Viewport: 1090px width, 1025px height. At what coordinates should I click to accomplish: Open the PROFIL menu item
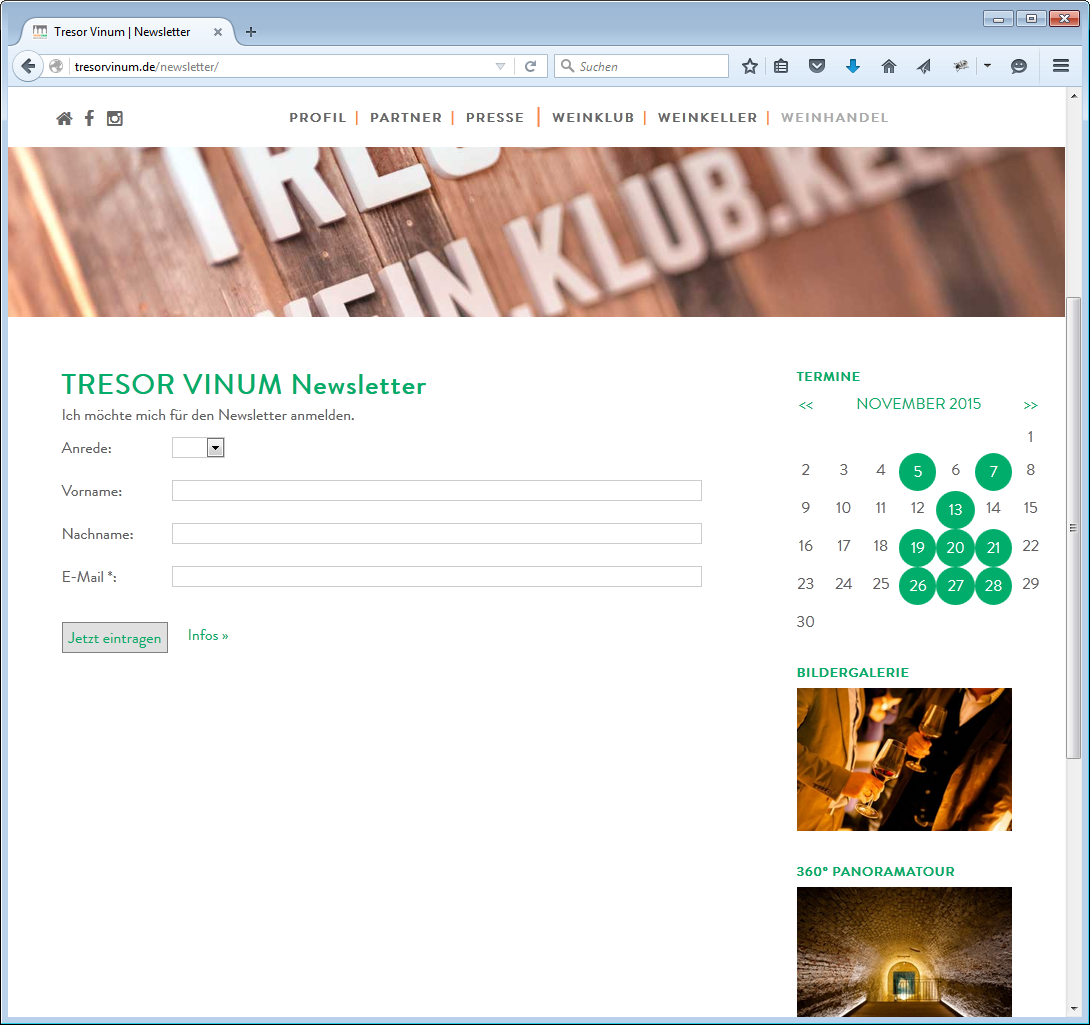point(318,118)
